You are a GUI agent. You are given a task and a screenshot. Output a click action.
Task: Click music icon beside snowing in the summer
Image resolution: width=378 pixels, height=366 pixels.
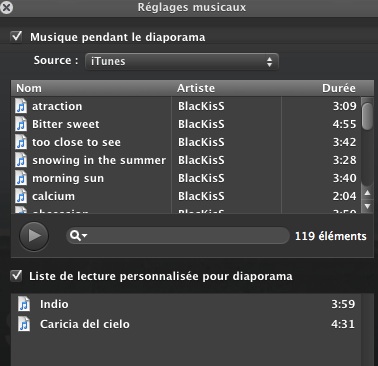coord(21,160)
